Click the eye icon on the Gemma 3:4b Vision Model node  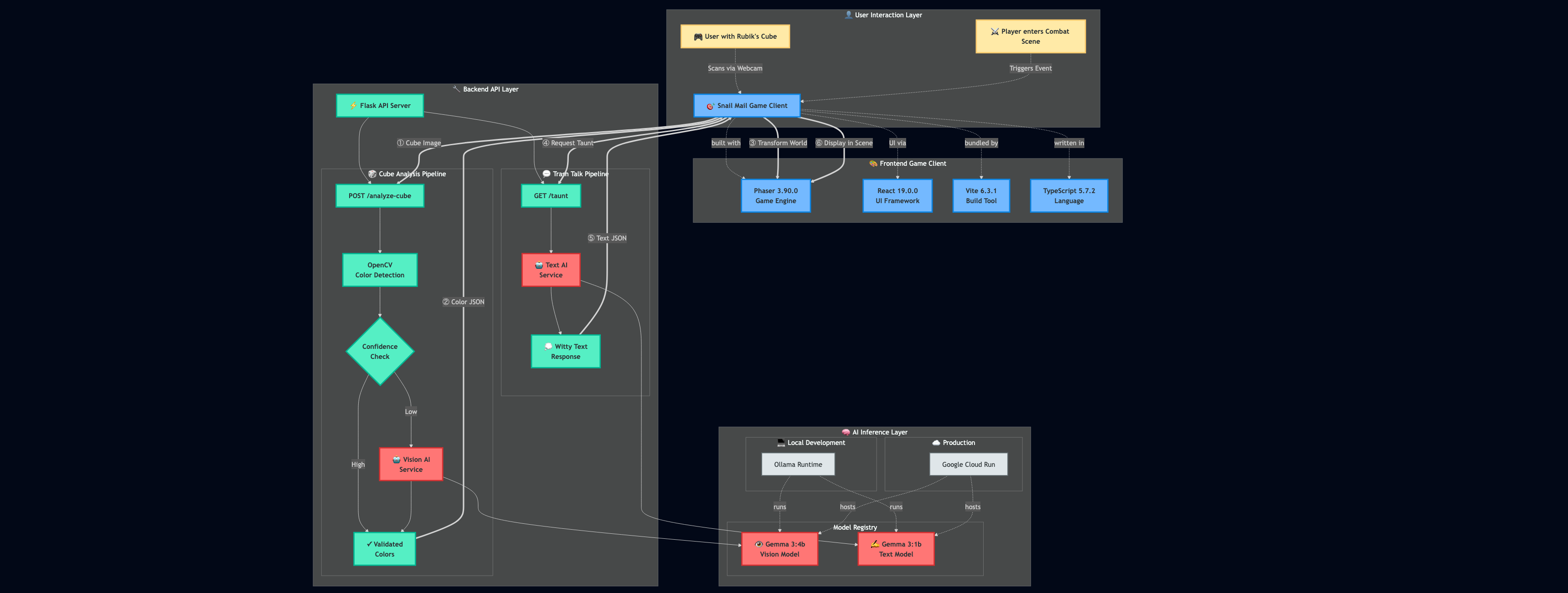pyautogui.click(x=758, y=544)
